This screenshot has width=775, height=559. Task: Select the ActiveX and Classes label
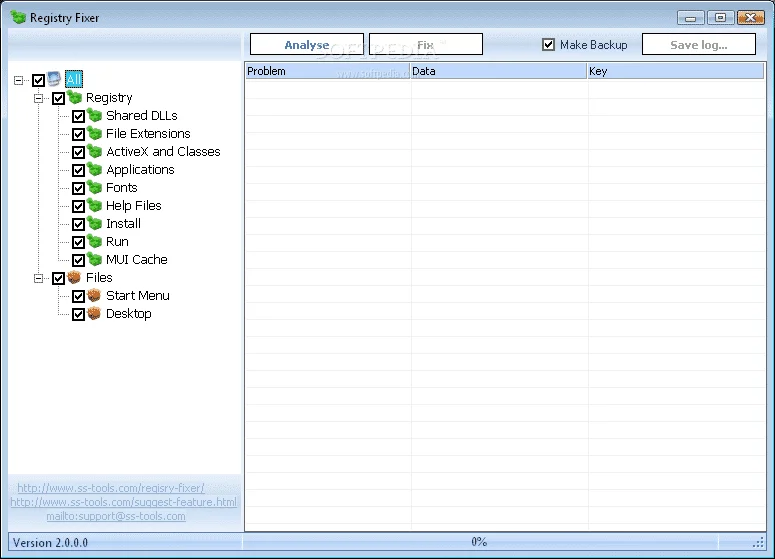coord(163,152)
